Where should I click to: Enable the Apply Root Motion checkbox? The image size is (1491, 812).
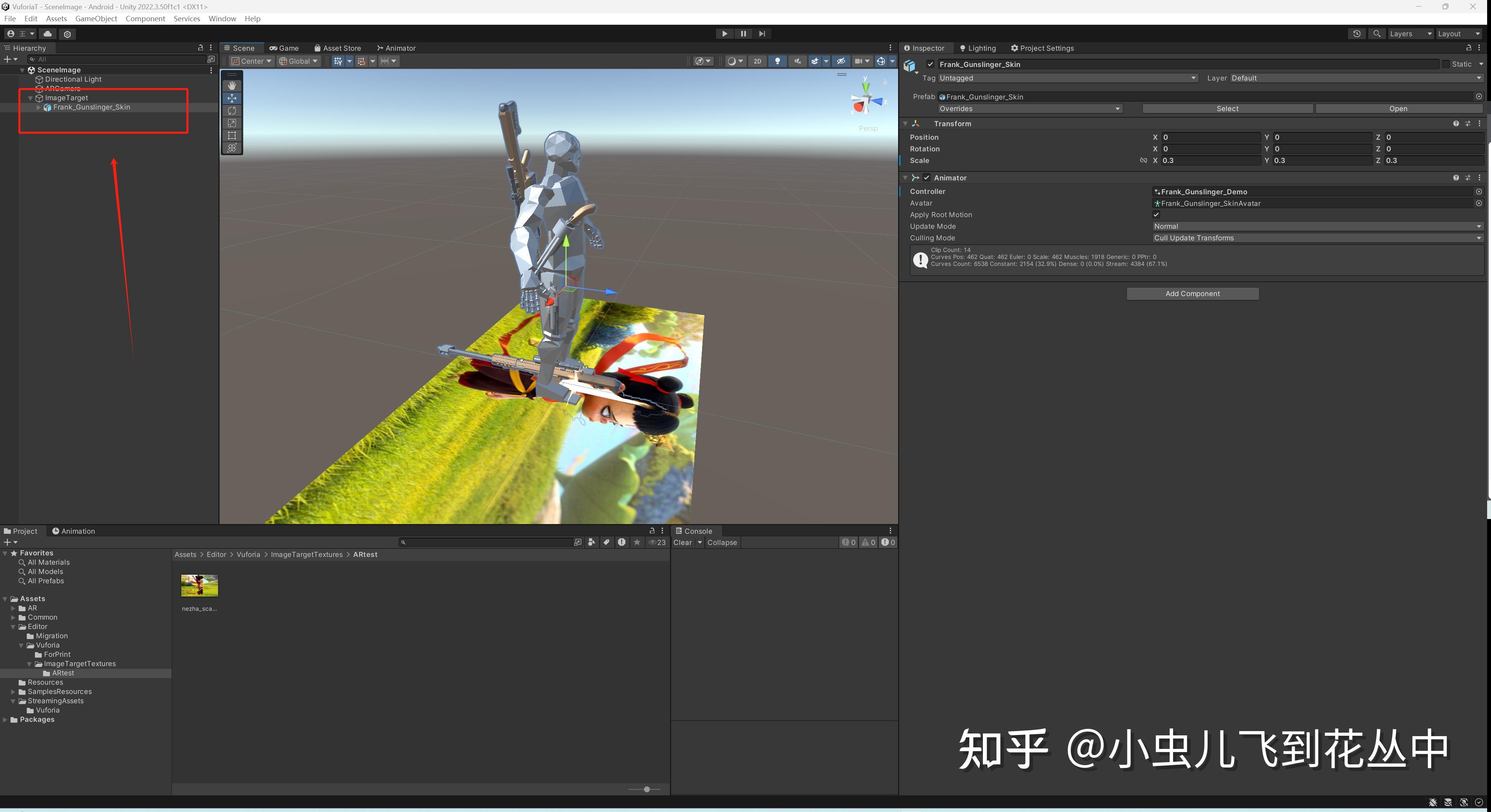[x=1156, y=214]
